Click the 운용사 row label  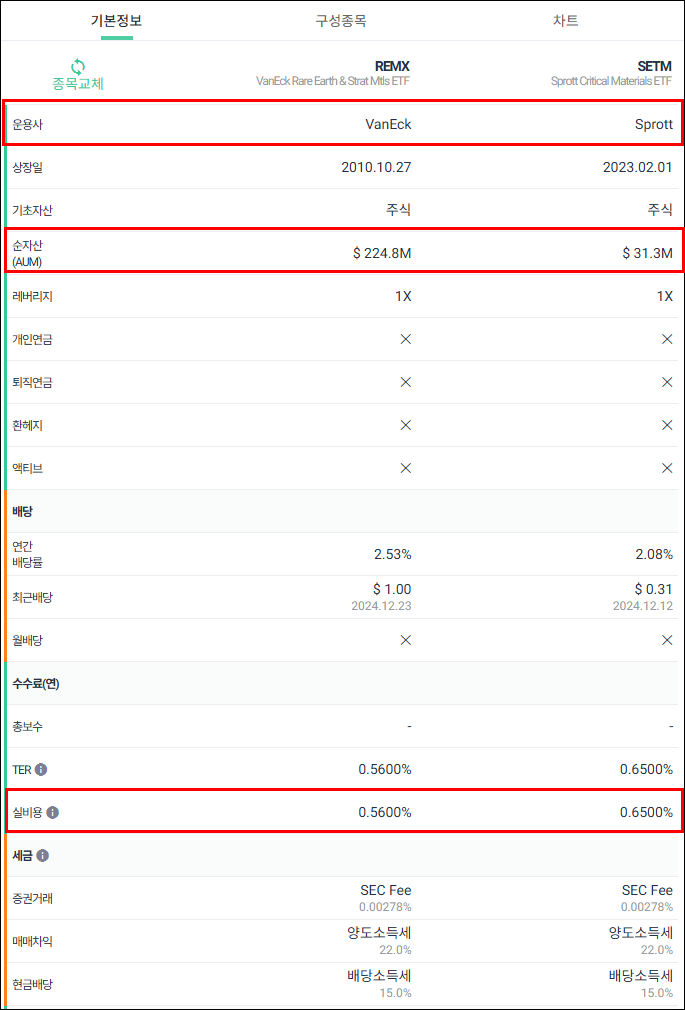(x=28, y=124)
